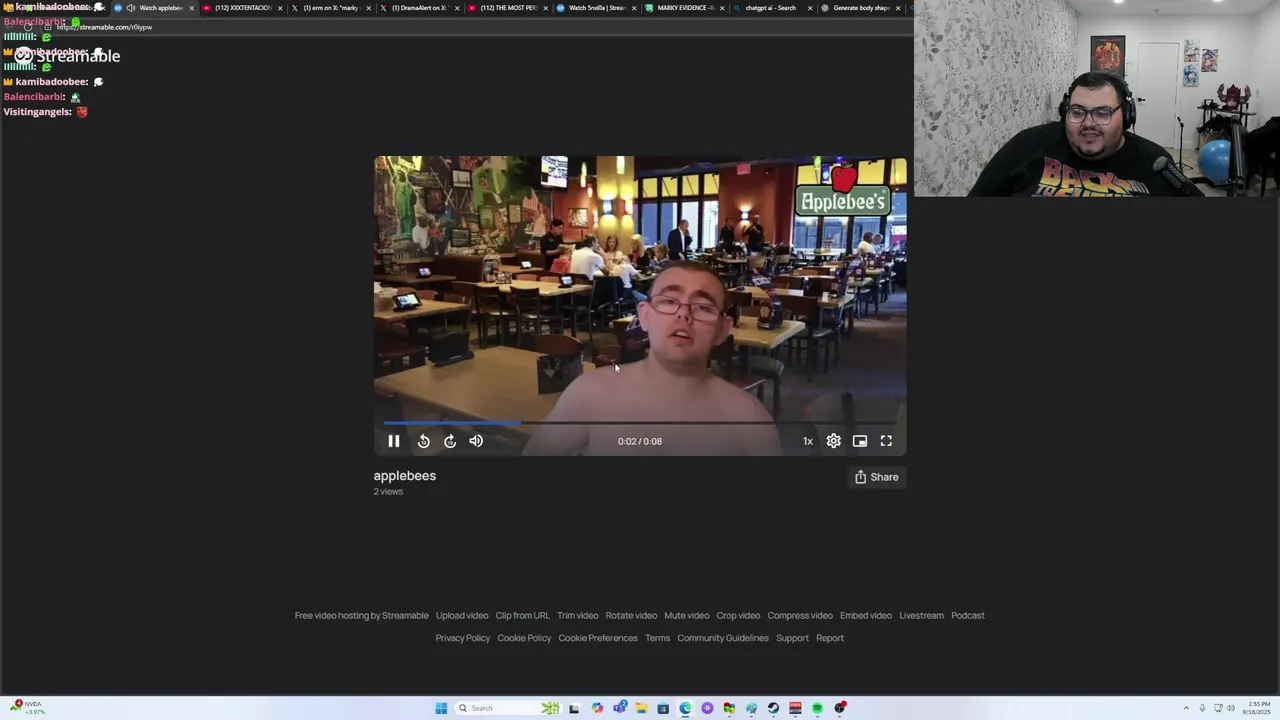The image size is (1280, 720).
Task: Click the Streamable logo
Action: point(68,56)
